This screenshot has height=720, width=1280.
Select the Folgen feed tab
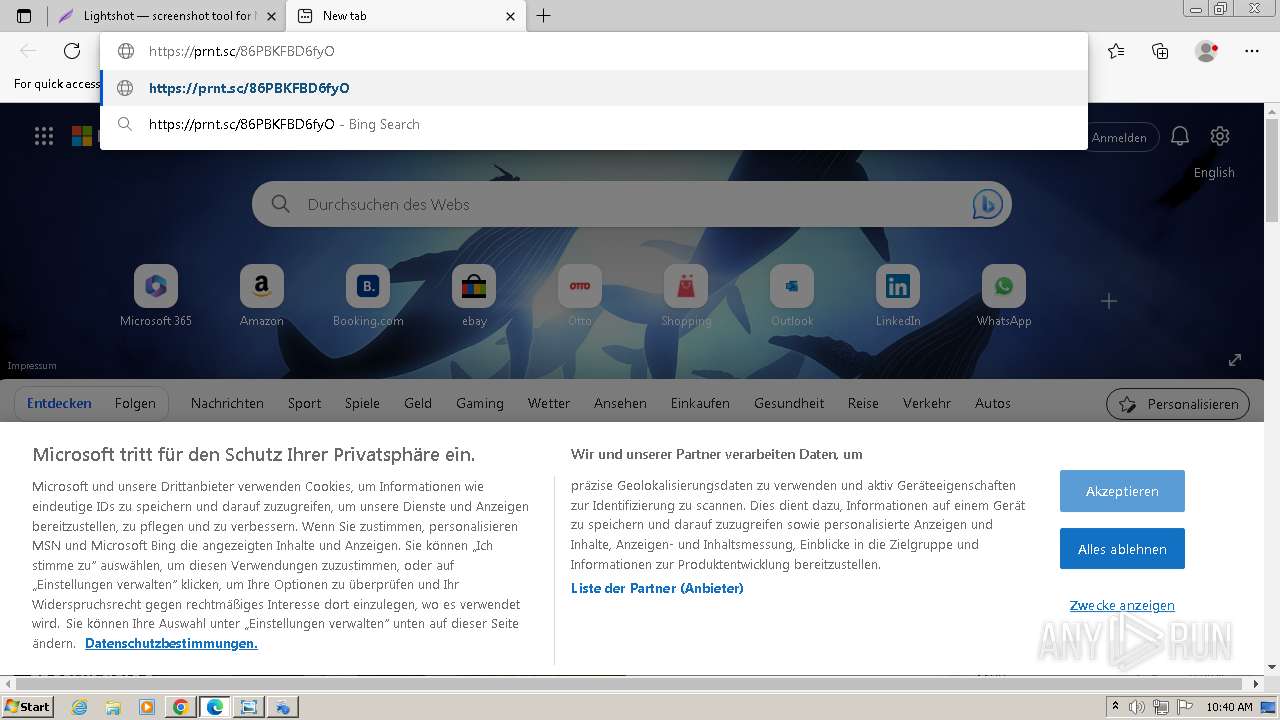(x=135, y=403)
